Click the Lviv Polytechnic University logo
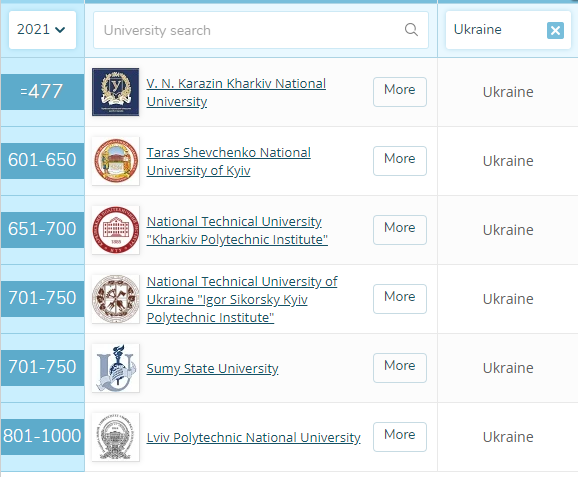Image resolution: width=578 pixels, height=477 pixels. tap(115, 437)
